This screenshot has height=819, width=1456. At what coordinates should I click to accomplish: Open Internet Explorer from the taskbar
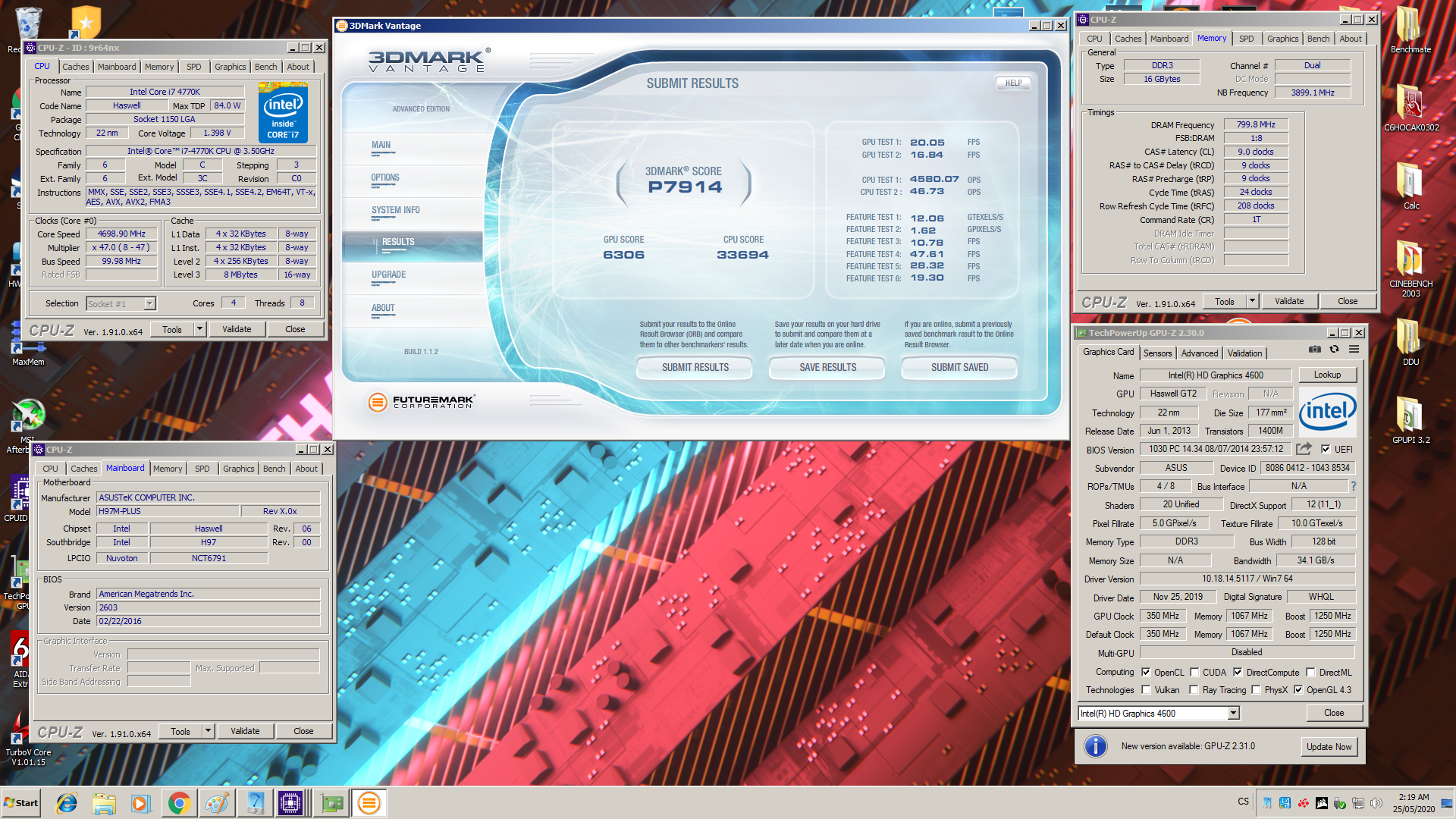coord(67,803)
